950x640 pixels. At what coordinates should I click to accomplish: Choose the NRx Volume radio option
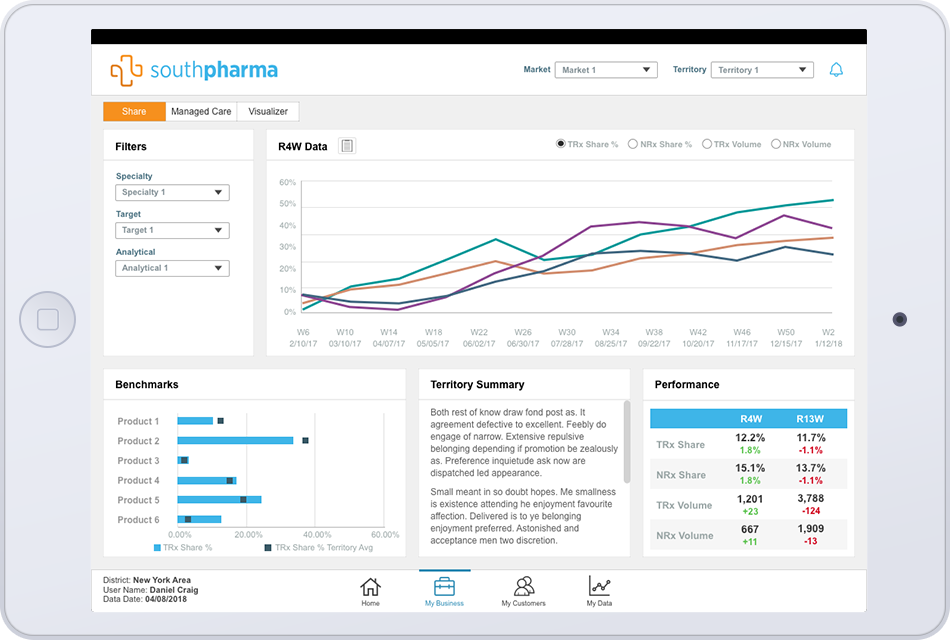pos(776,145)
